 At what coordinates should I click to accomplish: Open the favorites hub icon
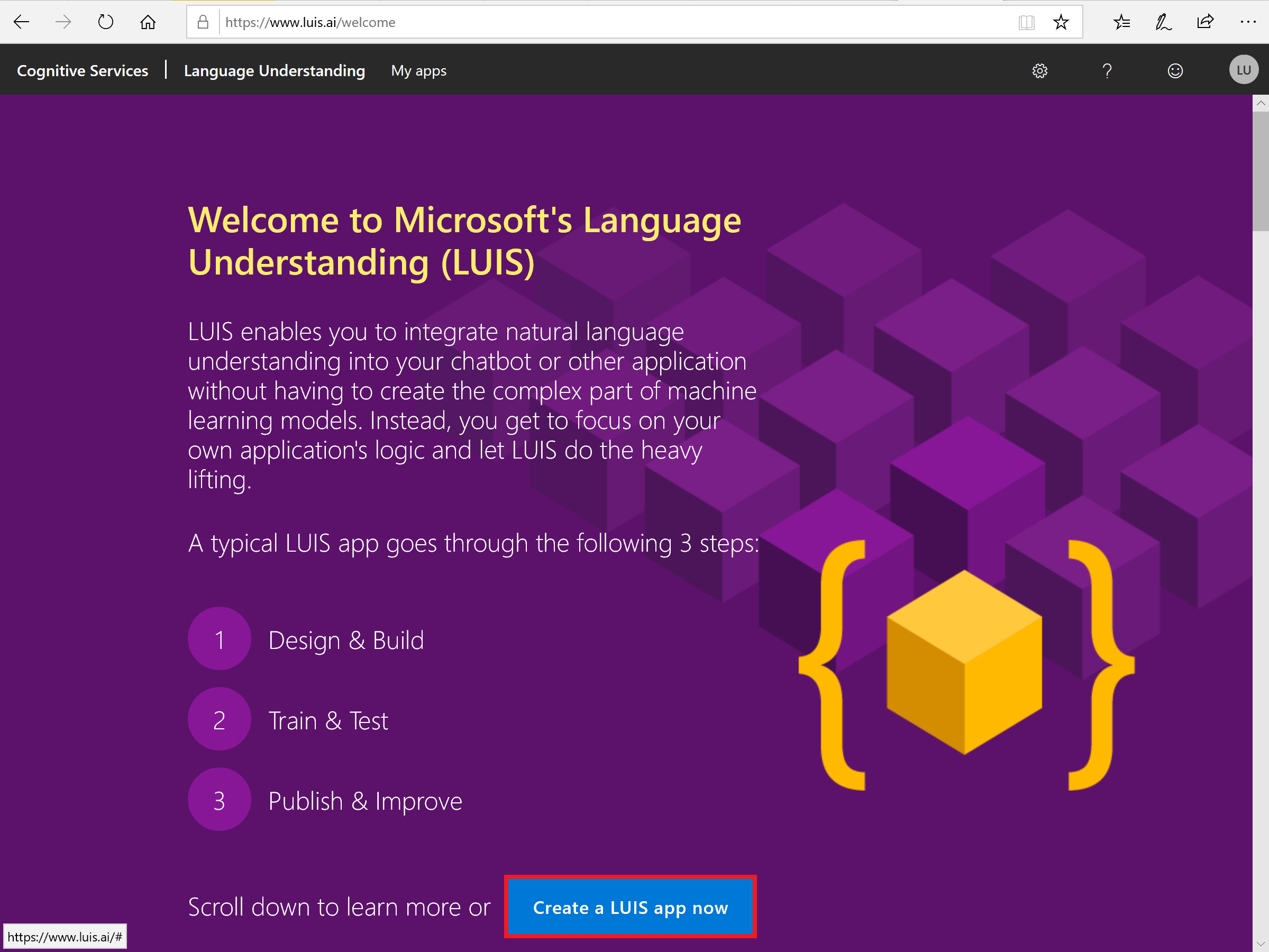pyautogui.click(x=1121, y=22)
